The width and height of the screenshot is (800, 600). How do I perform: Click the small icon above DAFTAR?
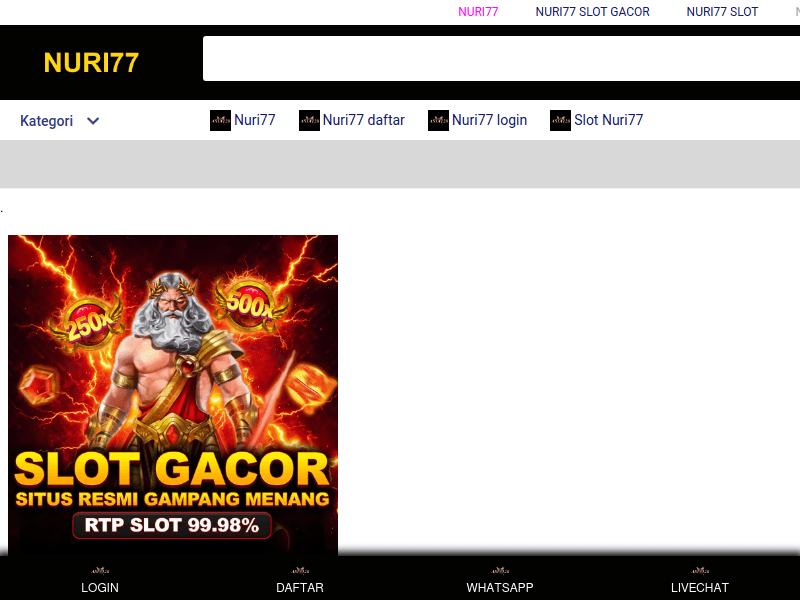click(300, 571)
